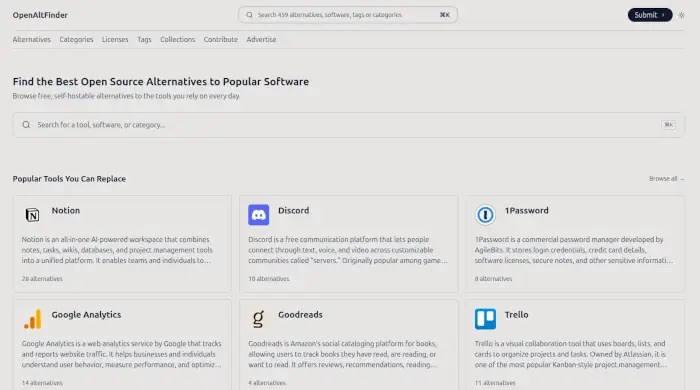The width and height of the screenshot is (700, 390).
Task: Open the Contribute nav item
Action: pyautogui.click(x=221, y=39)
